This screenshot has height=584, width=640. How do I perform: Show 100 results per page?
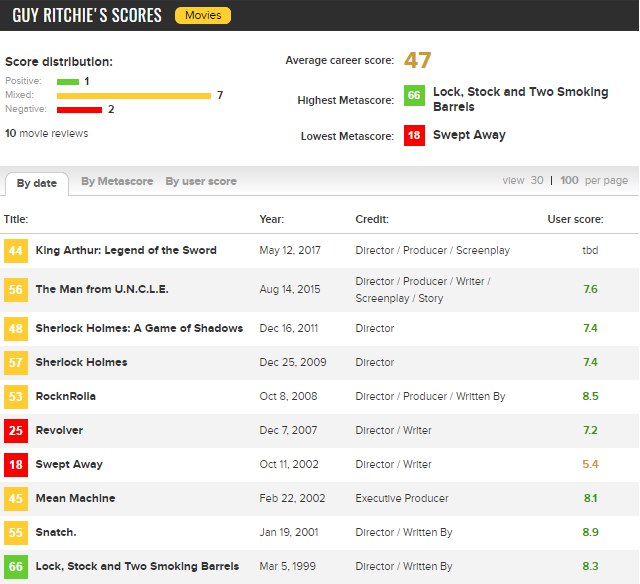(569, 180)
